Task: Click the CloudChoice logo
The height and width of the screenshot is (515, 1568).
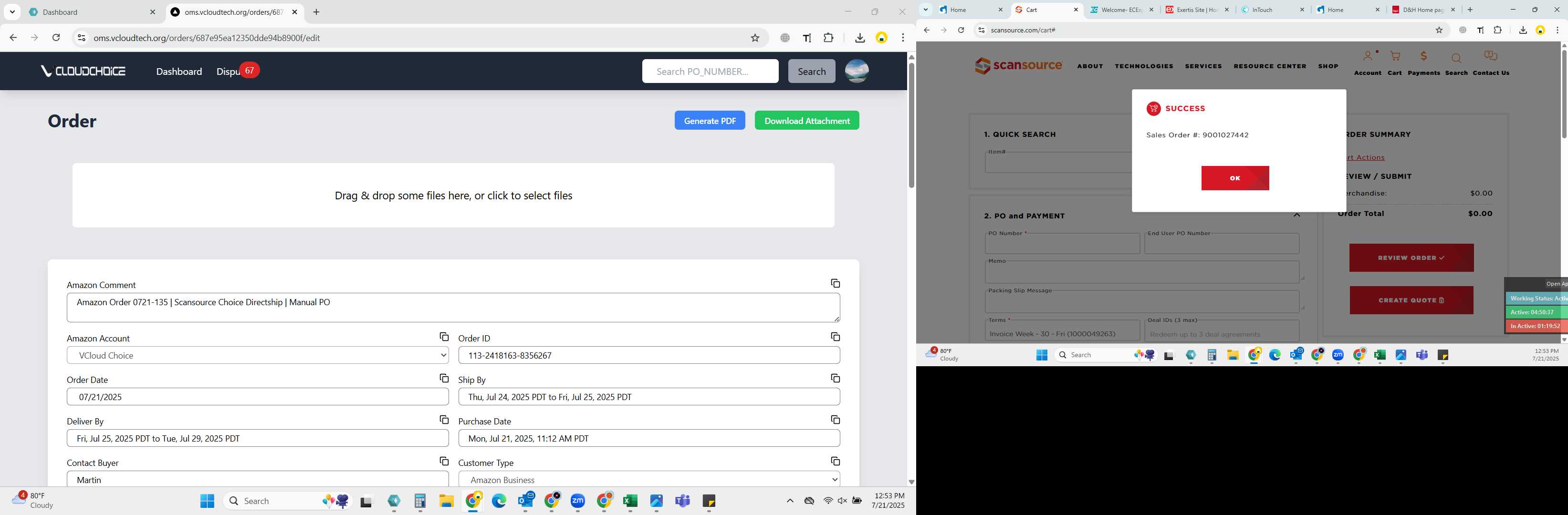Action: pyautogui.click(x=83, y=71)
